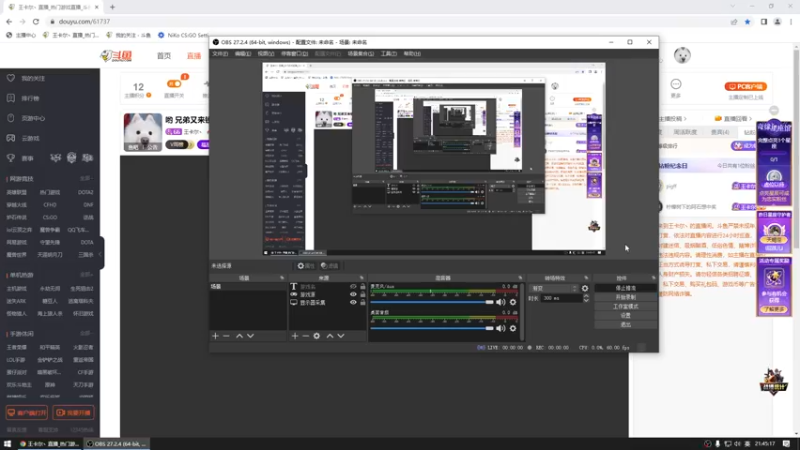Expand 全部 next to 手游休闲
The height and width of the screenshot is (450, 800).
(x=85, y=334)
